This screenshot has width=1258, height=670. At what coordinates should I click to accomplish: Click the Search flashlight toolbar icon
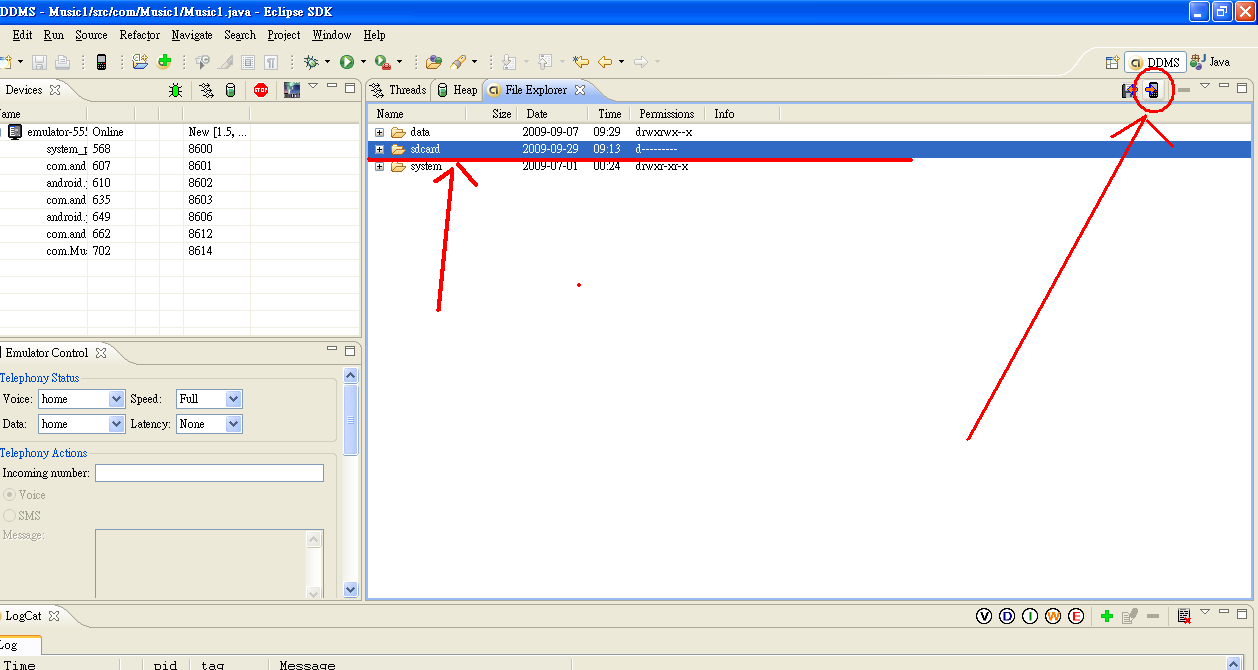(x=459, y=62)
